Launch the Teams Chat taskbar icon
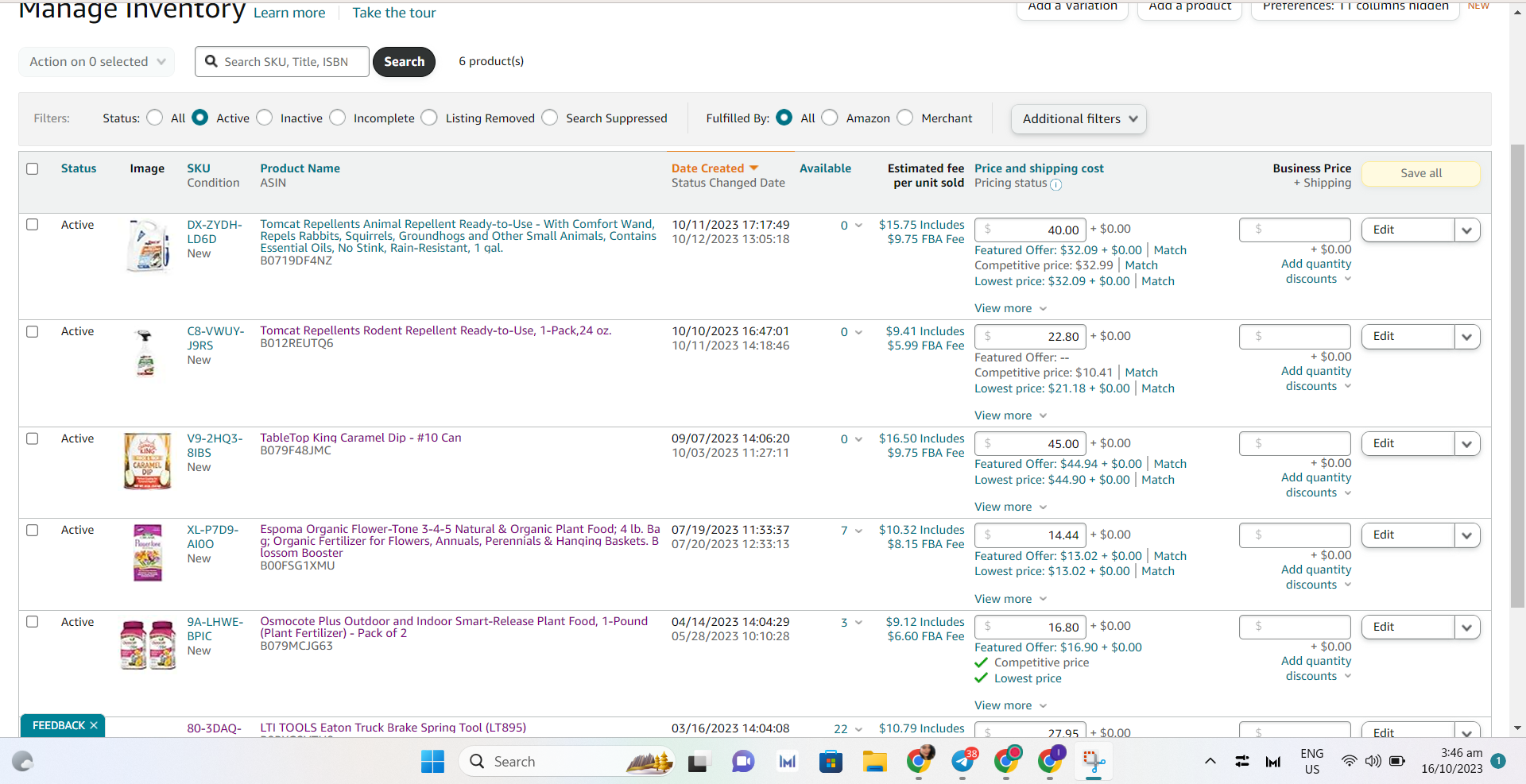Screen dimensions: 1526x784 [x=743, y=762]
